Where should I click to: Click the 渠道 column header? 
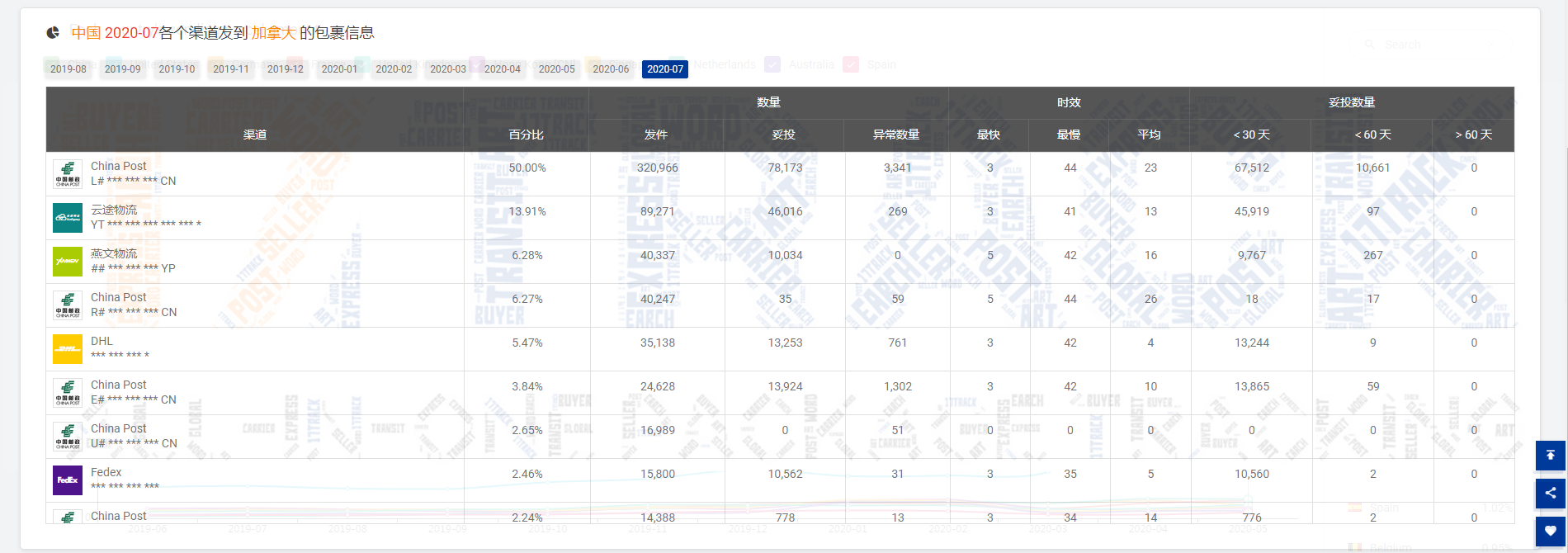(255, 135)
